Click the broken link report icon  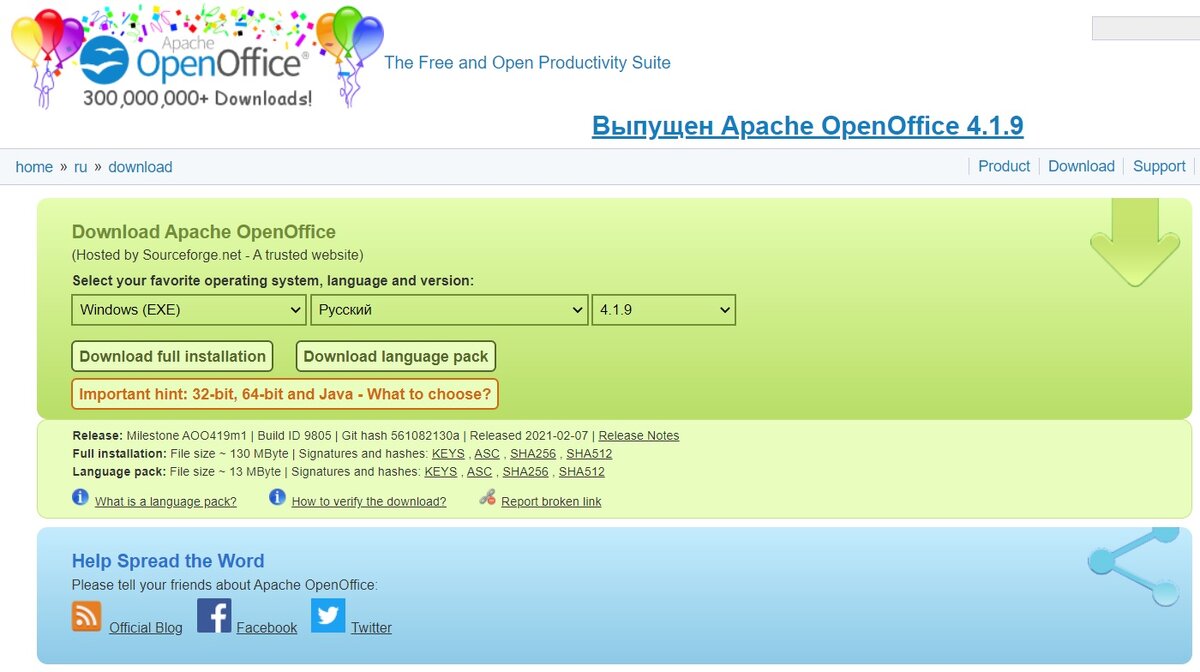488,497
